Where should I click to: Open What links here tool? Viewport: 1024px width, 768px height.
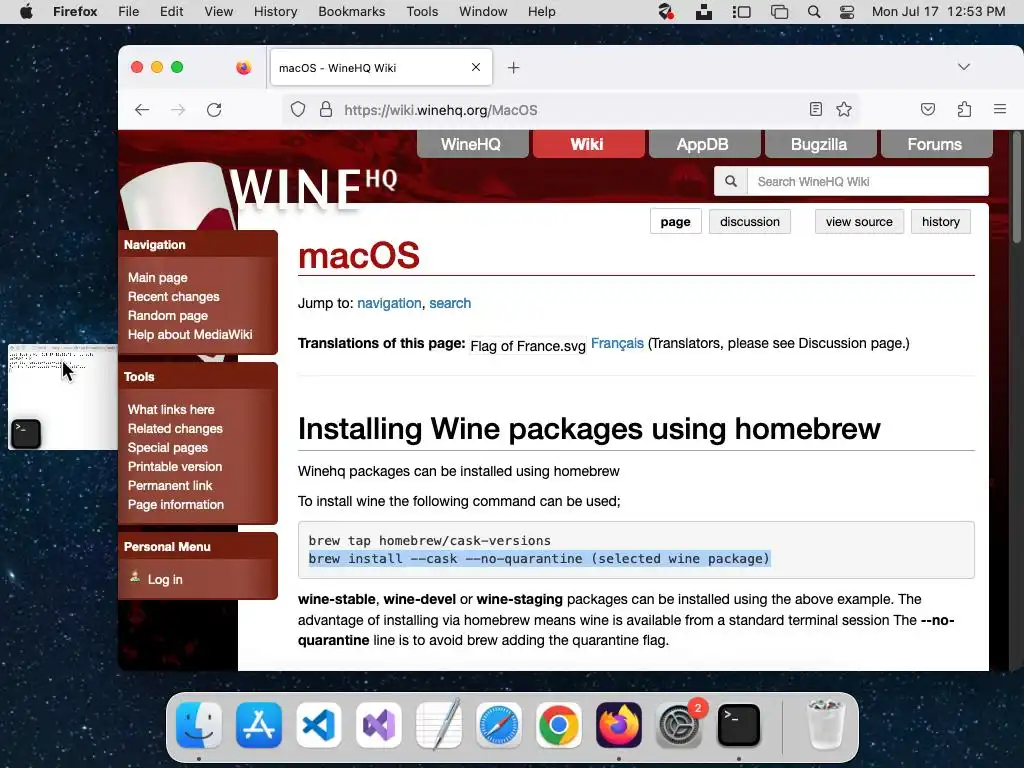[x=171, y=409]
